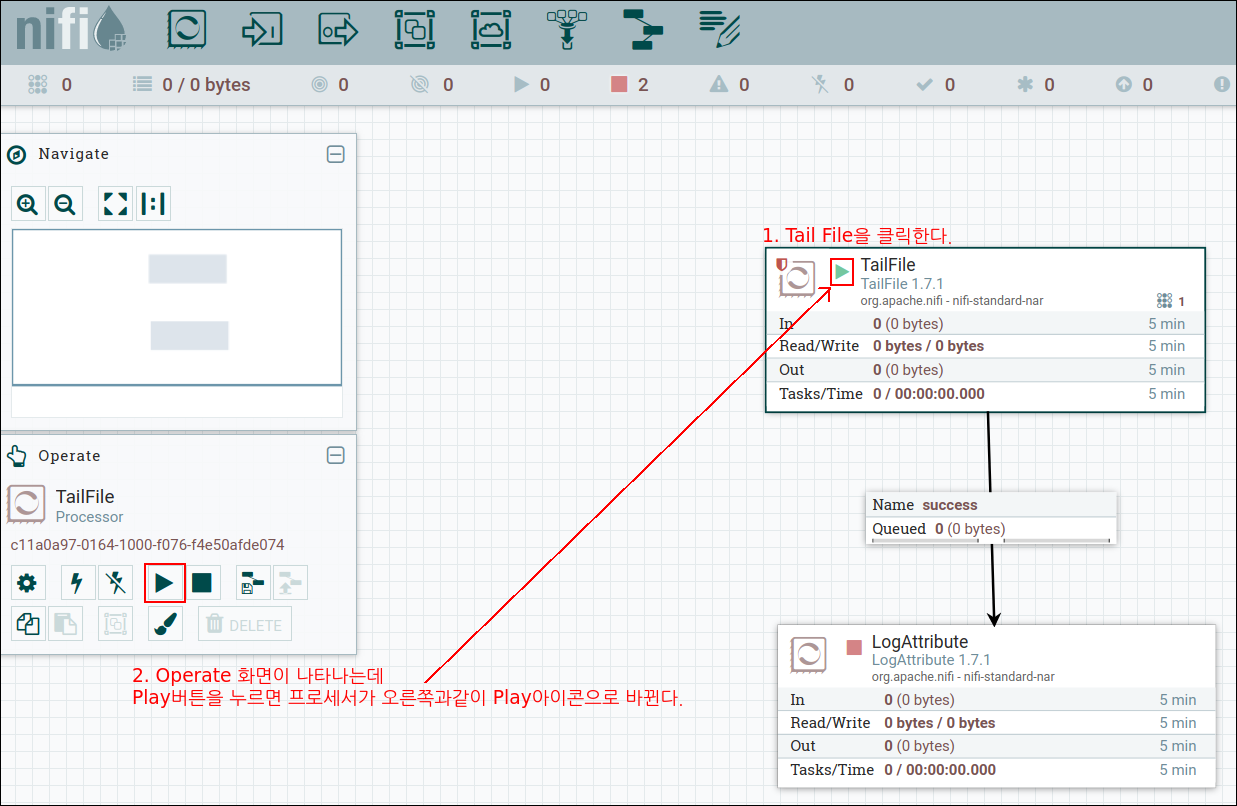The image size is (1237, 806).
Task: Stop the selected processor from Operate panel
Action: [x=202, y=582]
